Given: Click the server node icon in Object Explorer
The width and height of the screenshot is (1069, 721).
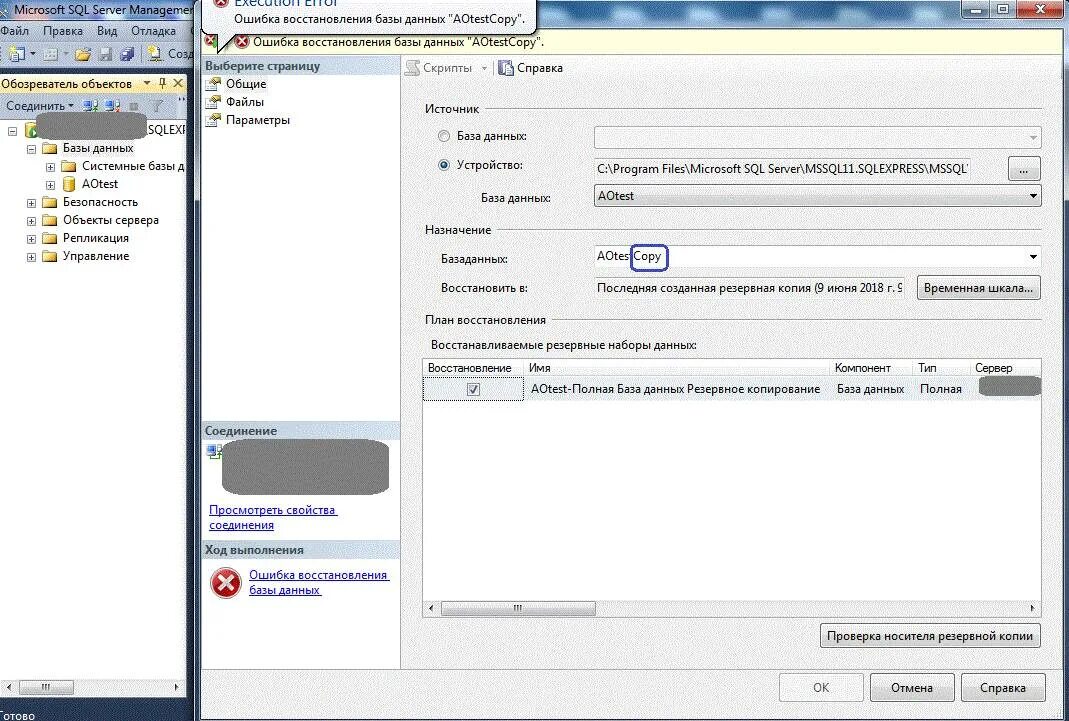Looking at the screenshot, I should pyautogui.click(x=31, y=129).
